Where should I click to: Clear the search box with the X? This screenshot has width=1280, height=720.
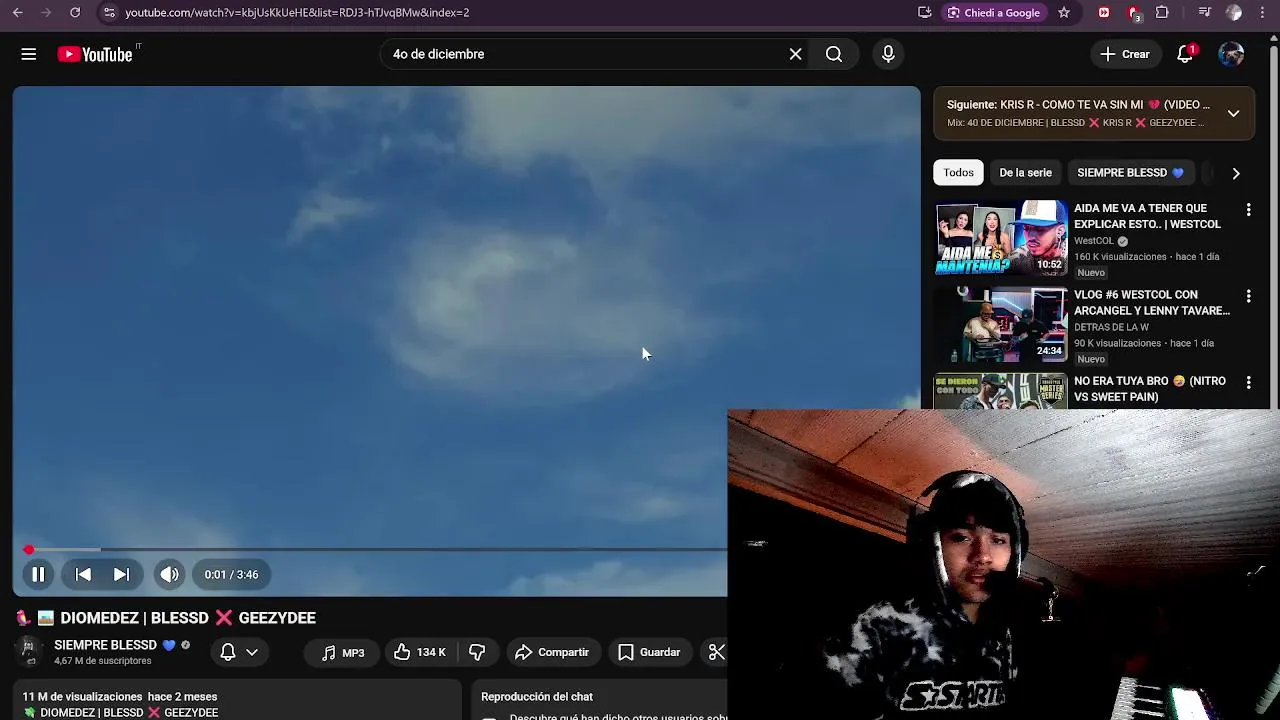[795, 54]
